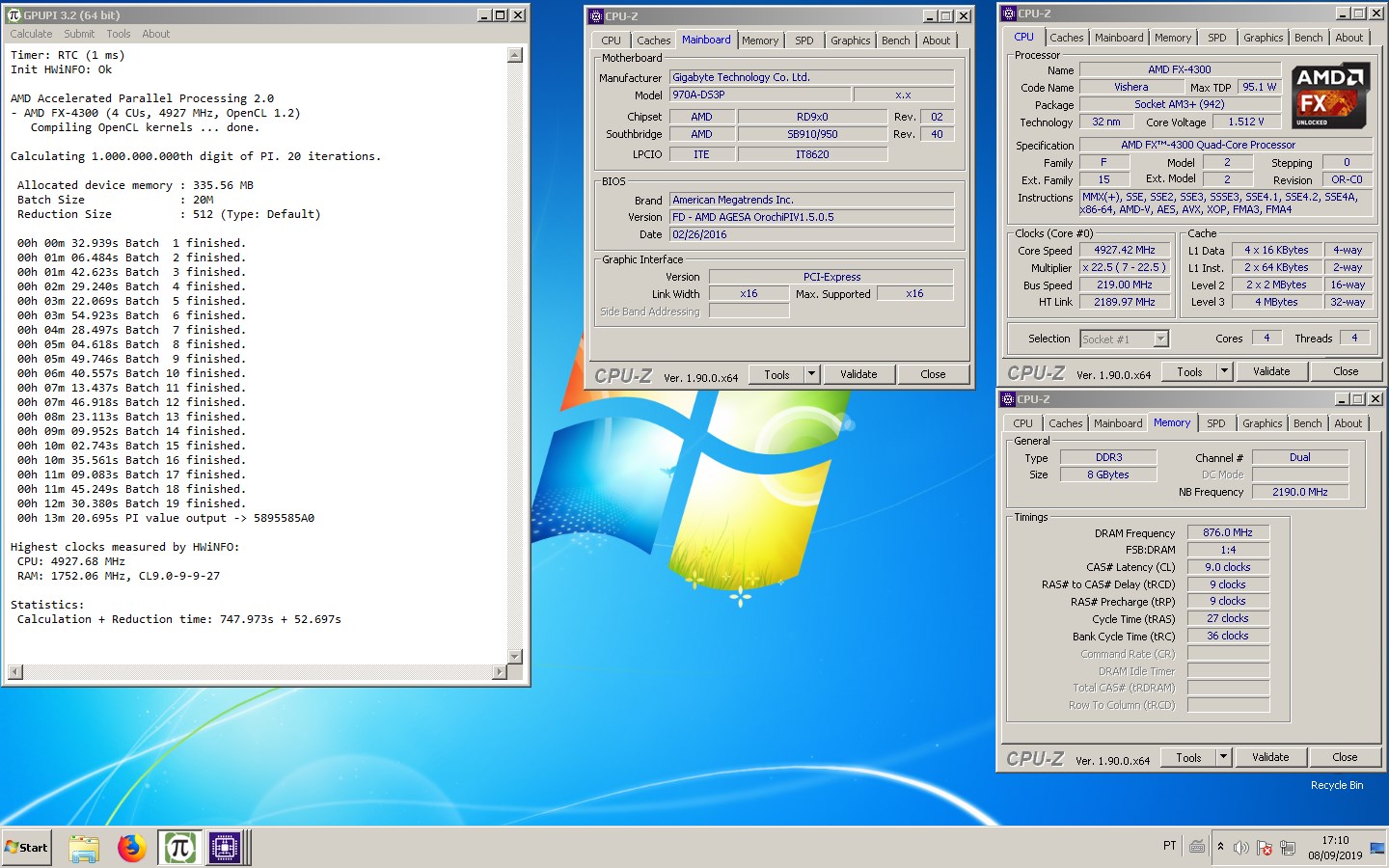Image resolution: width=1389 pixels, height=868 pixels.
Task: Open the Calculate menu in GPUPI
Action: 31,34
